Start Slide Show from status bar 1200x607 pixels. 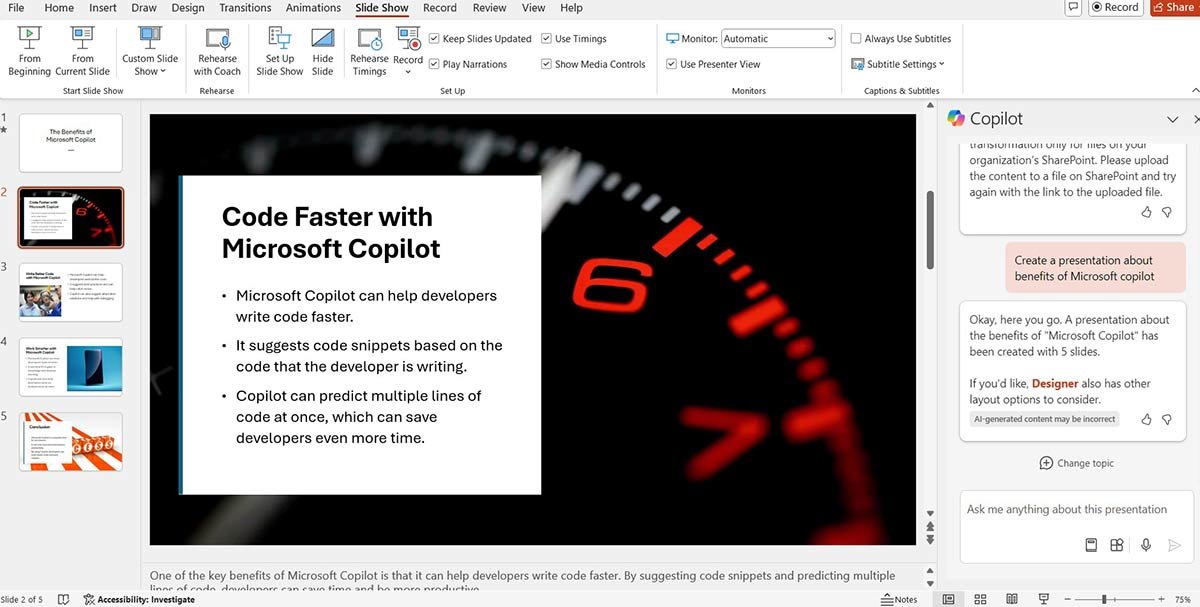[1044, 598]
